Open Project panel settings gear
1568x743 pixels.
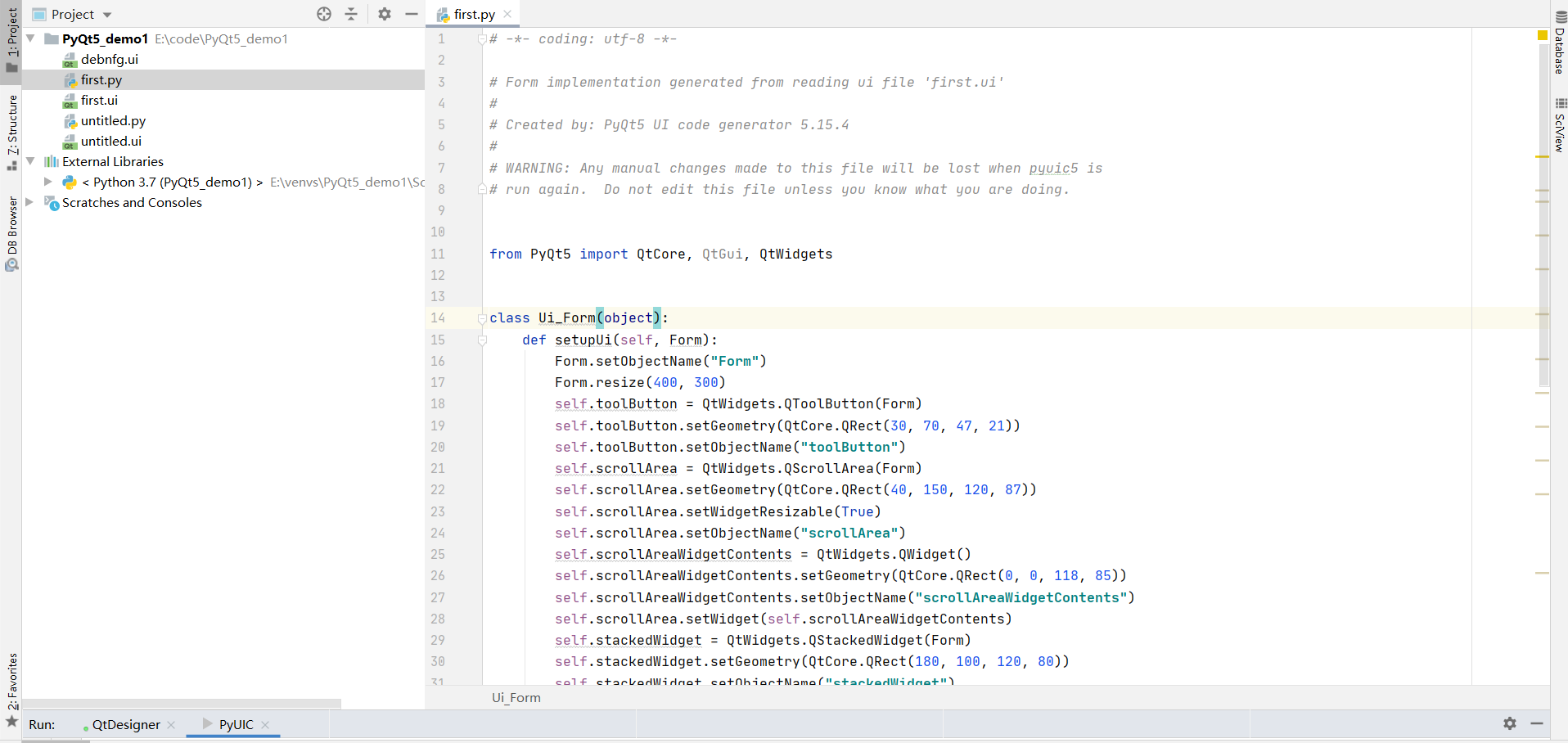[385, 14]
